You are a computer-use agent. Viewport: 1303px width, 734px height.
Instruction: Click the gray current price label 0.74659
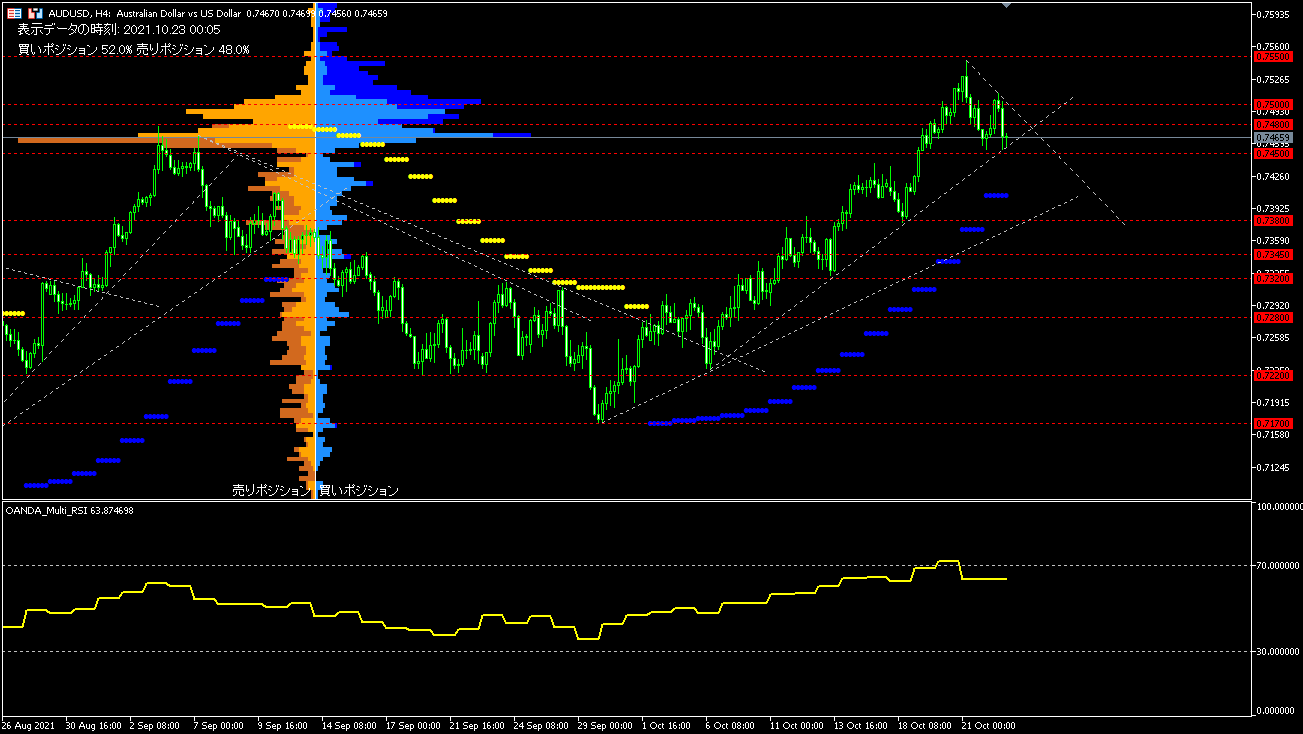click(x=1272, y=137)
